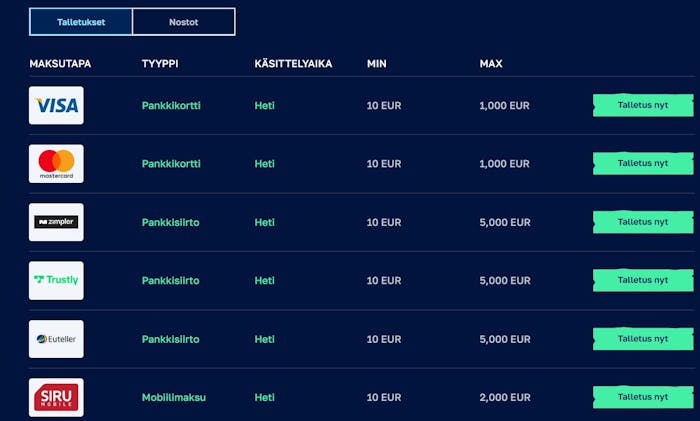Hit Talletus nyt for Trustly
This screenshot has height=421, width=700.
pos(642,280)
